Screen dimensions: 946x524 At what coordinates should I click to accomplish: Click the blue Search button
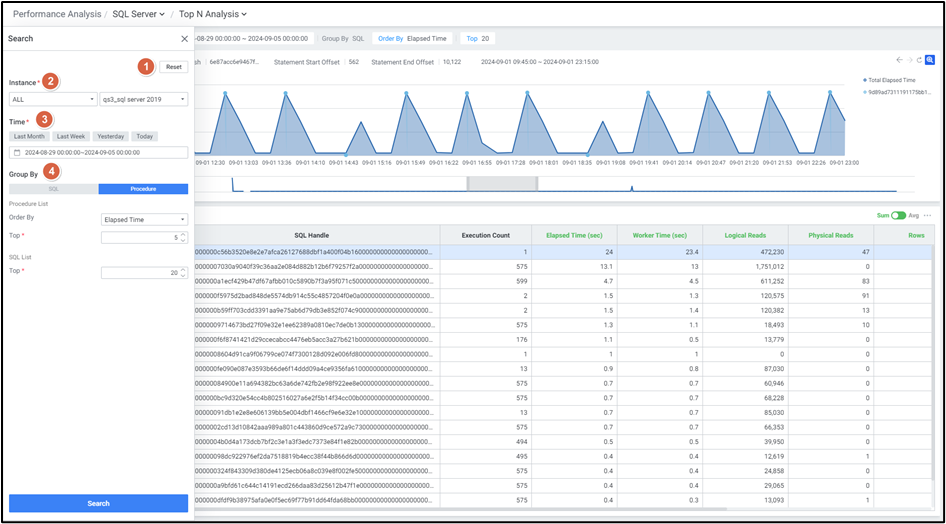(x=98, y=503)
